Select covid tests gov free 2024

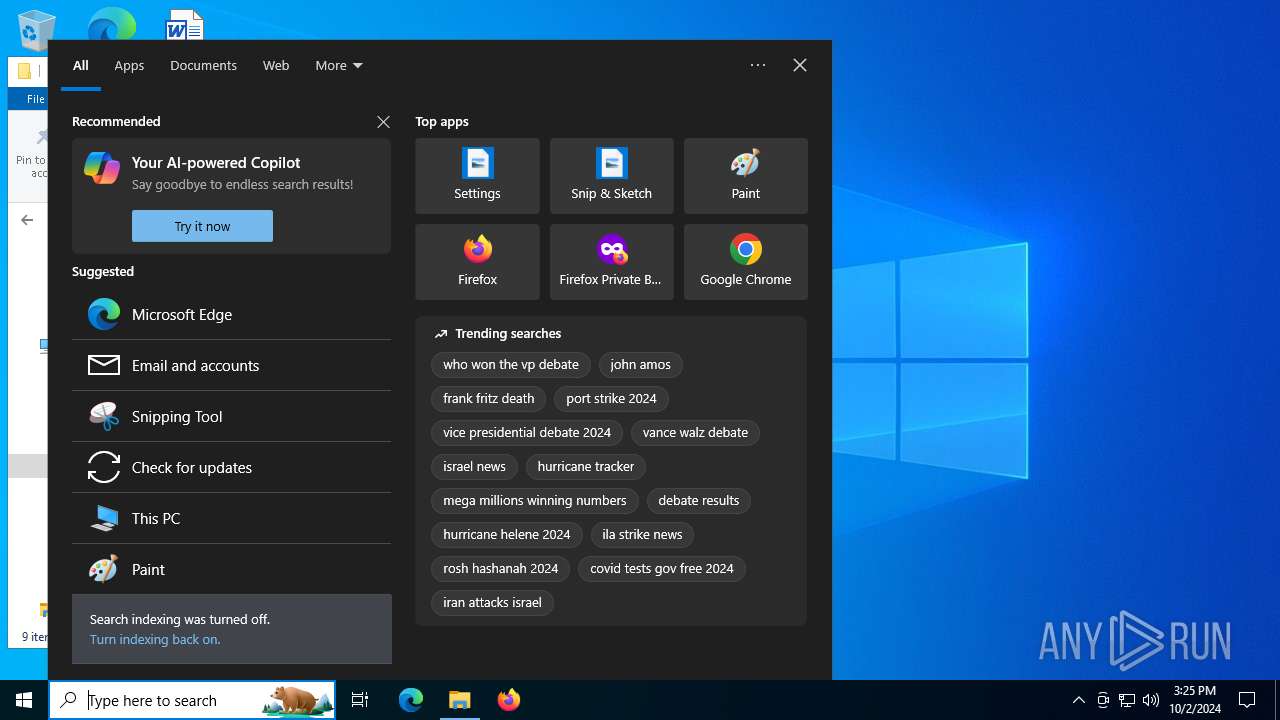662,569
